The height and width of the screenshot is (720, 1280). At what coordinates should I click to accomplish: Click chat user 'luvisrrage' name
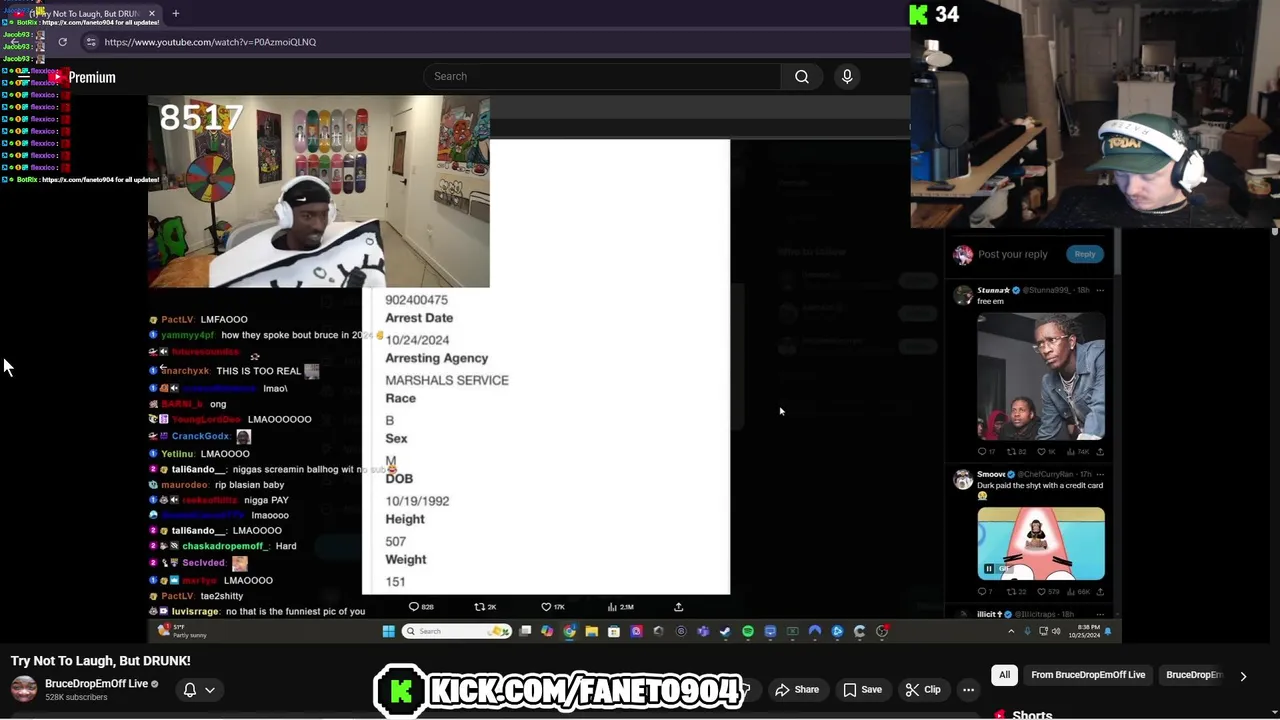click(x=195, y=611)
